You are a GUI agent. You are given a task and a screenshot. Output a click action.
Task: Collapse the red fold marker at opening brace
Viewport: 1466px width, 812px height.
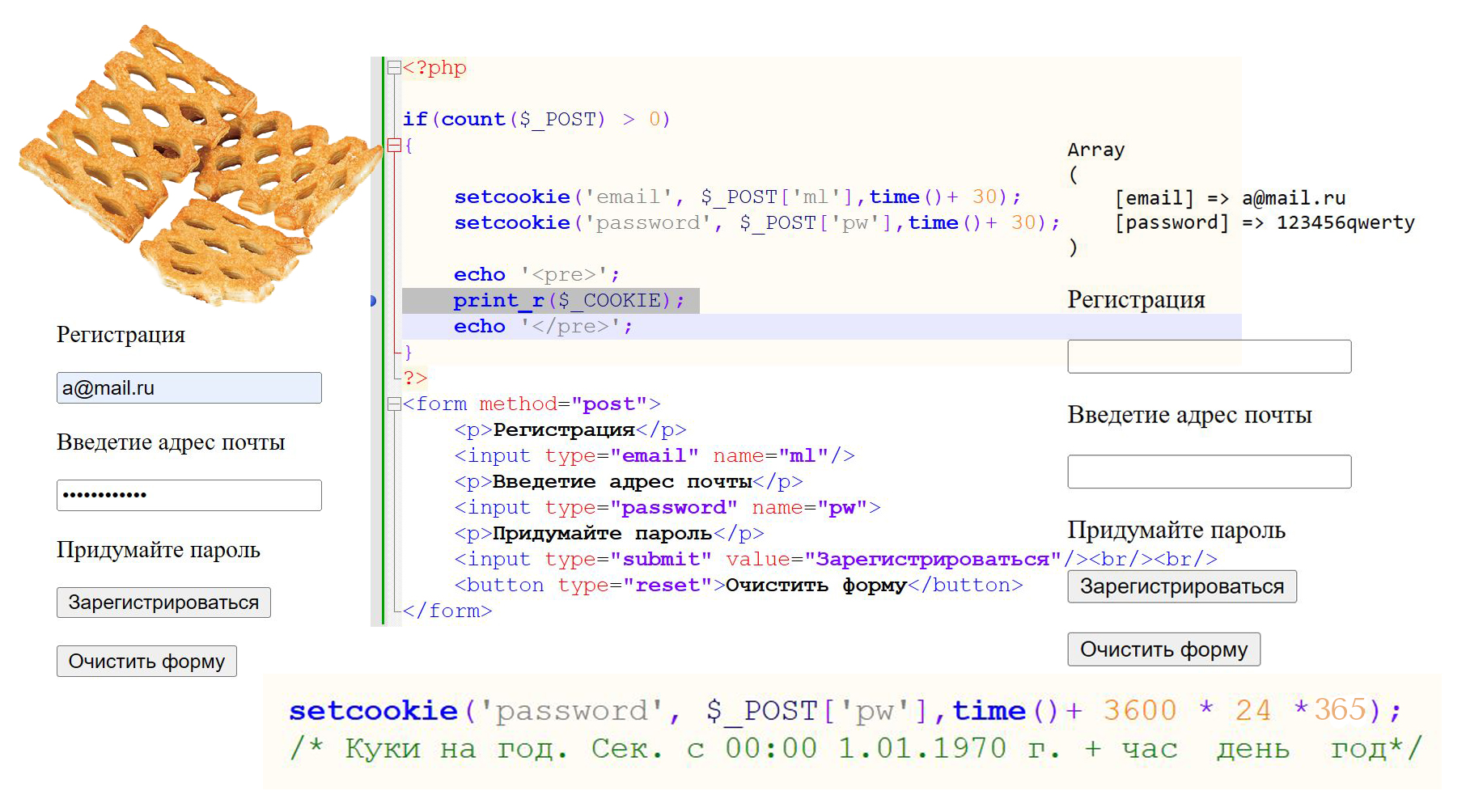coord(394,146)
